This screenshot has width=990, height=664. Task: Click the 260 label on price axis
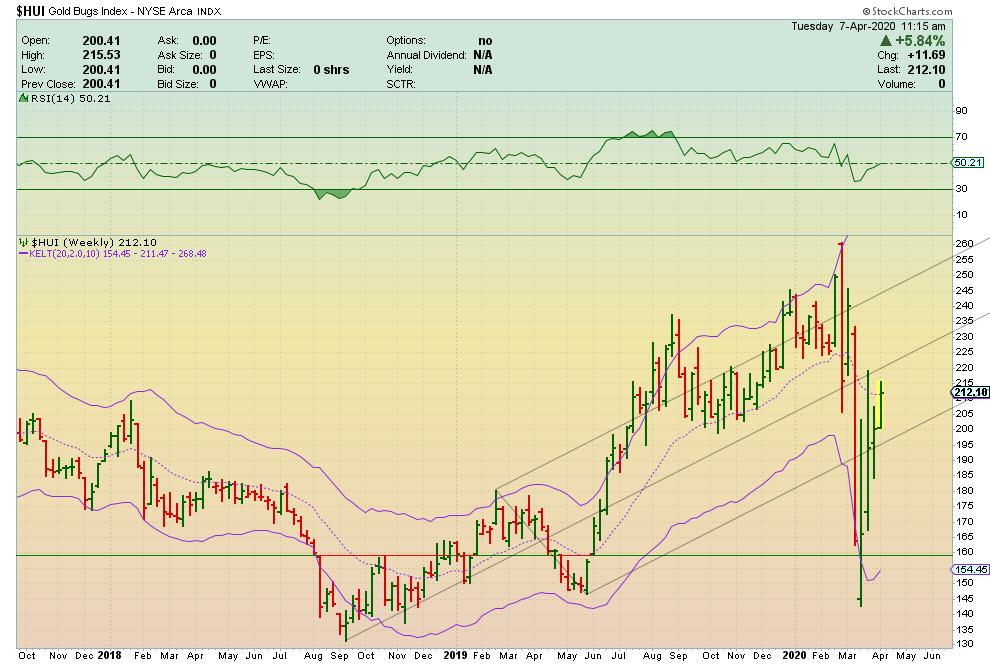[964, 243]
